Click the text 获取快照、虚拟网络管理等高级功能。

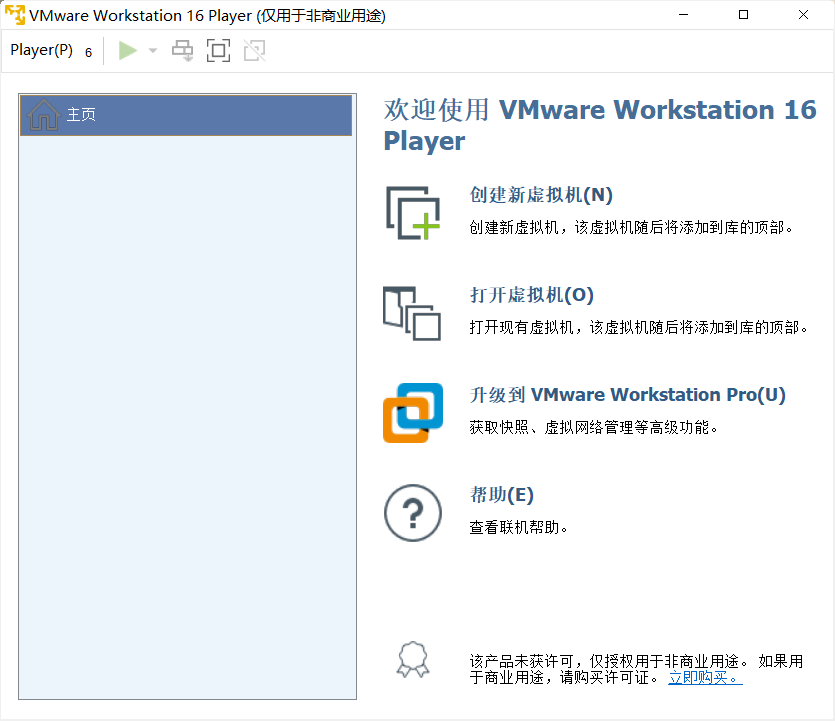coord(594,428)
